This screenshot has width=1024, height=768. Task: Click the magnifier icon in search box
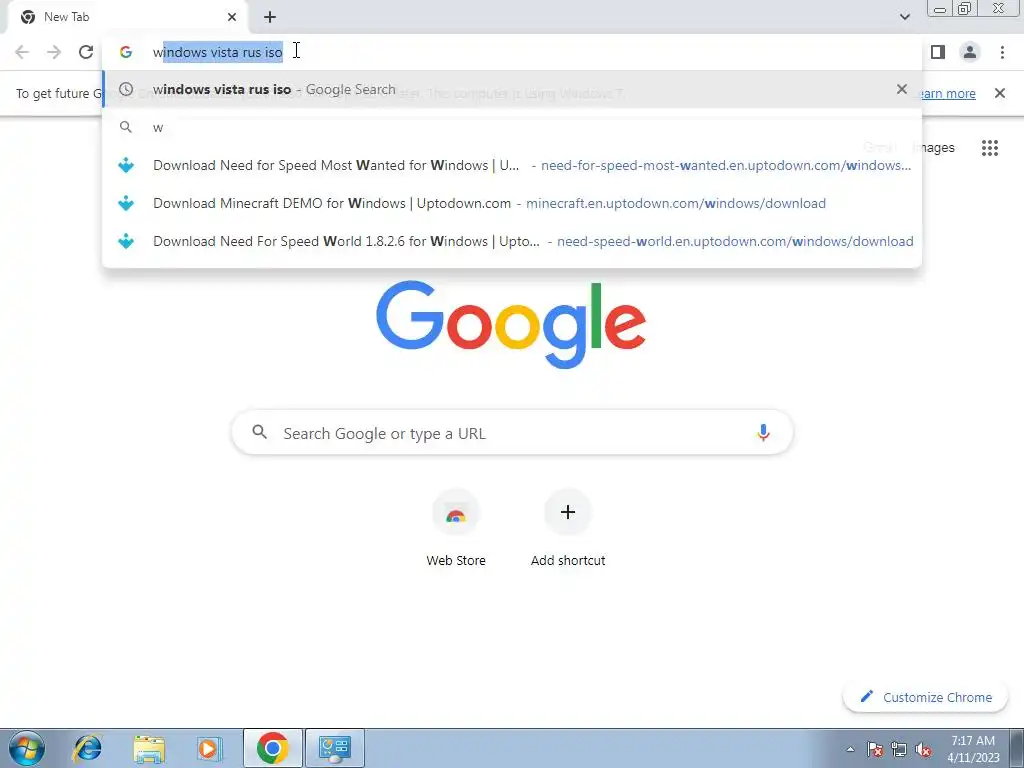260,432
